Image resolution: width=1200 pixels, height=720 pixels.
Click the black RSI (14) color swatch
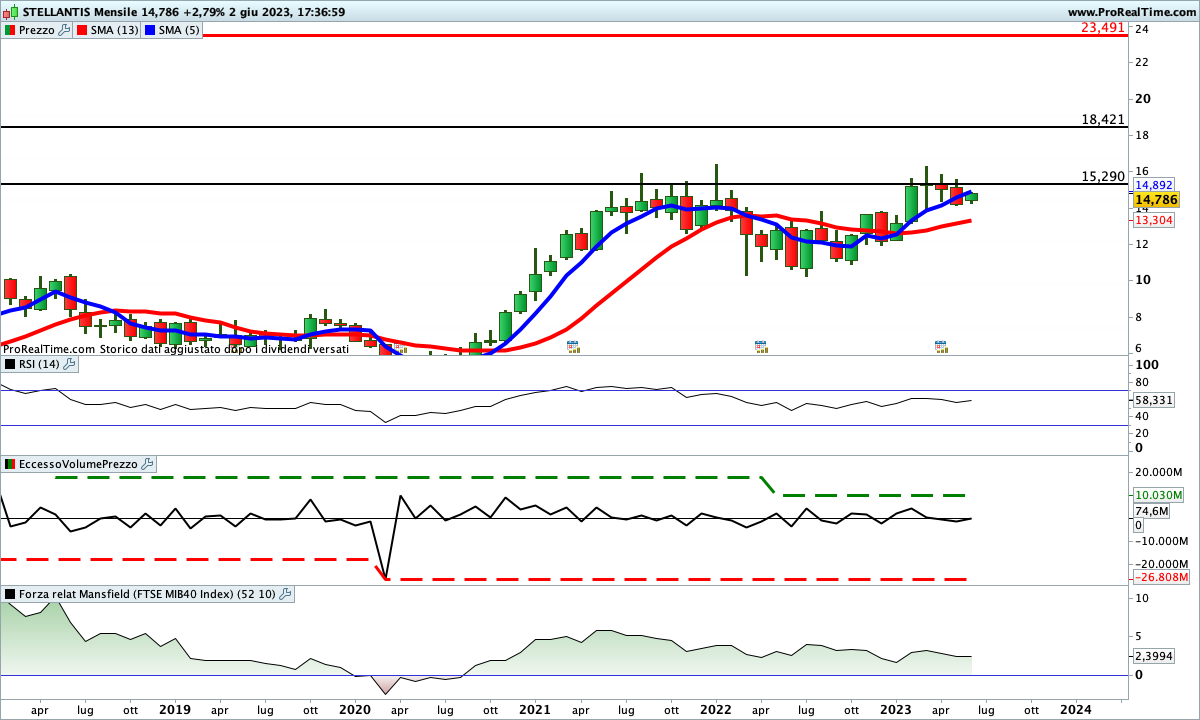click(9, 365)
